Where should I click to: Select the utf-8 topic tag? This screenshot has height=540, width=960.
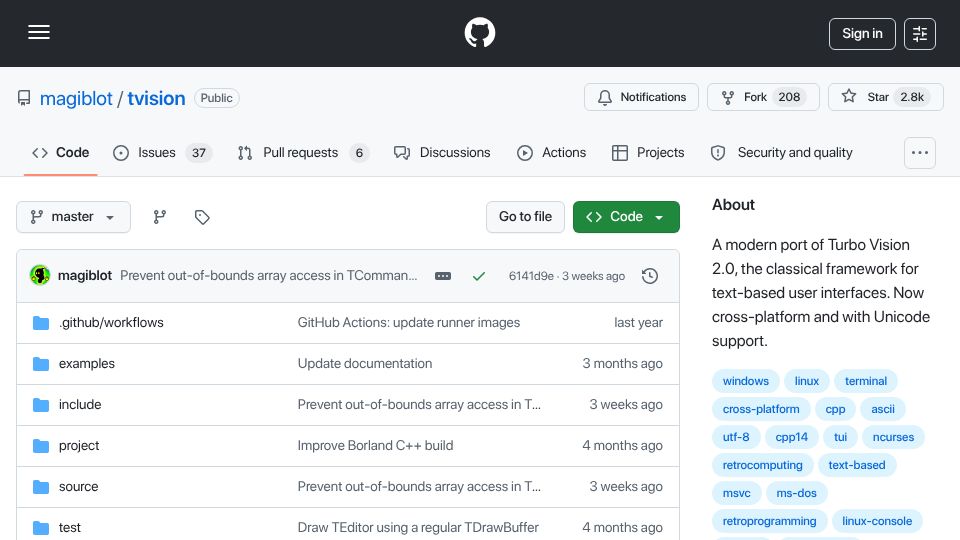tap(736, 437)
